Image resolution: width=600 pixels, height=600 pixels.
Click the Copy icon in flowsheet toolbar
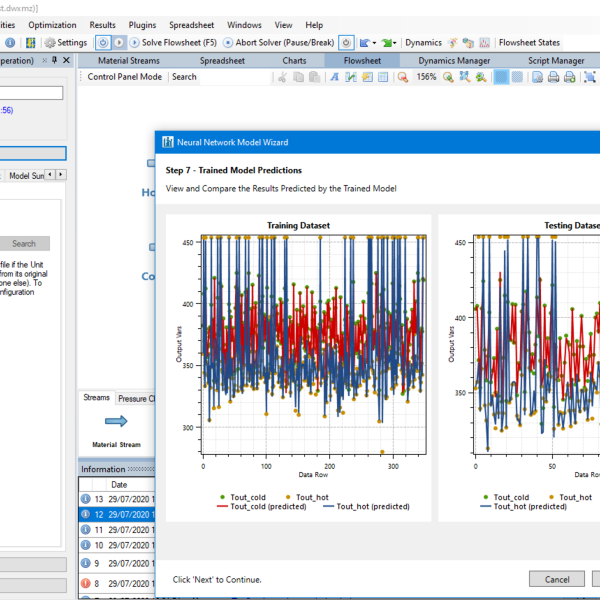click(298, 77)
